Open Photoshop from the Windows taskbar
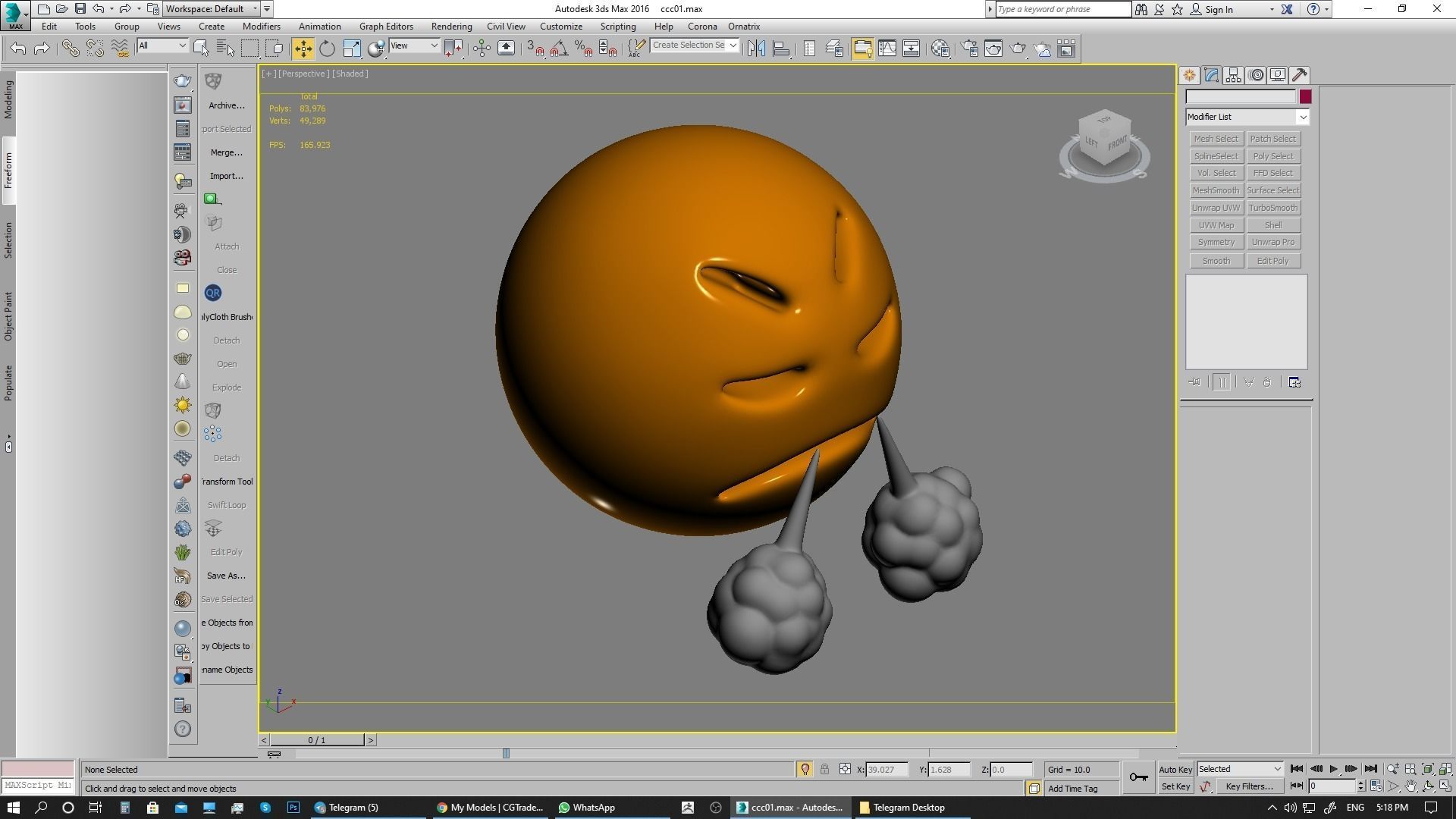 click(x=293, y=808)
